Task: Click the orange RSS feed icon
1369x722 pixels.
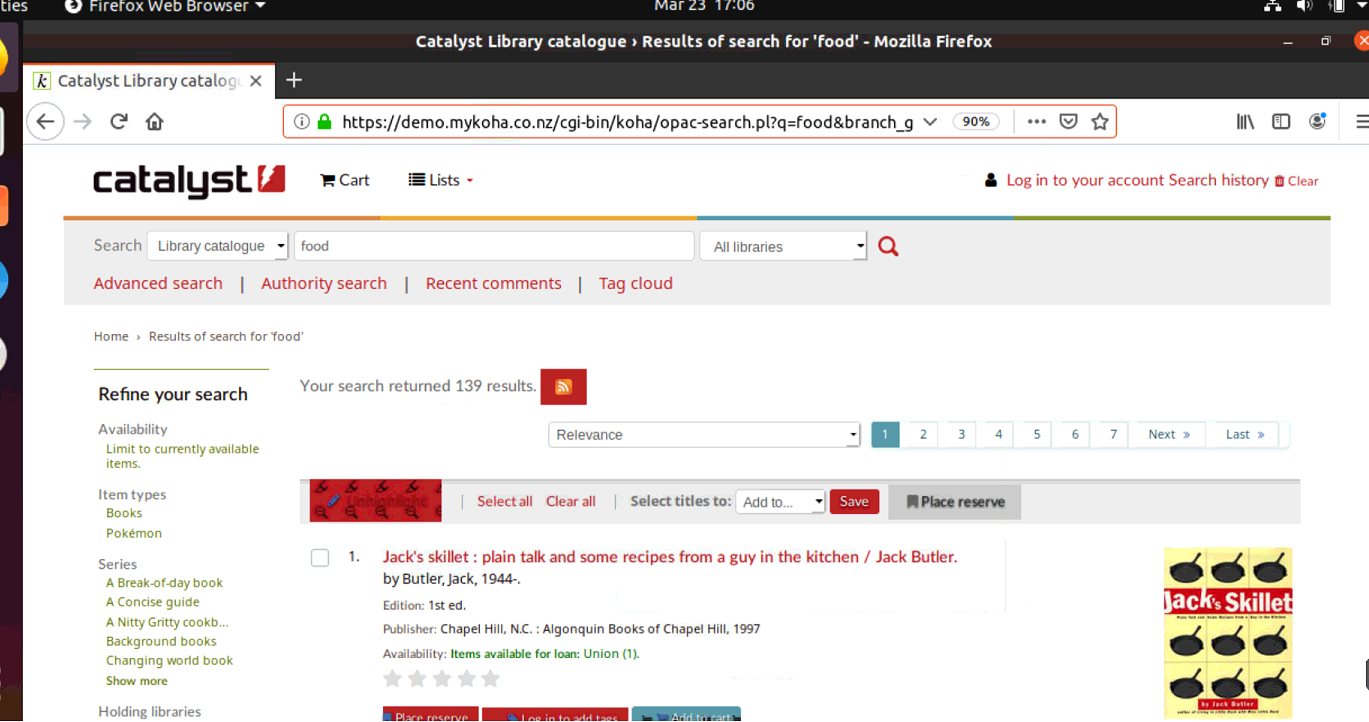Action: 563,387
